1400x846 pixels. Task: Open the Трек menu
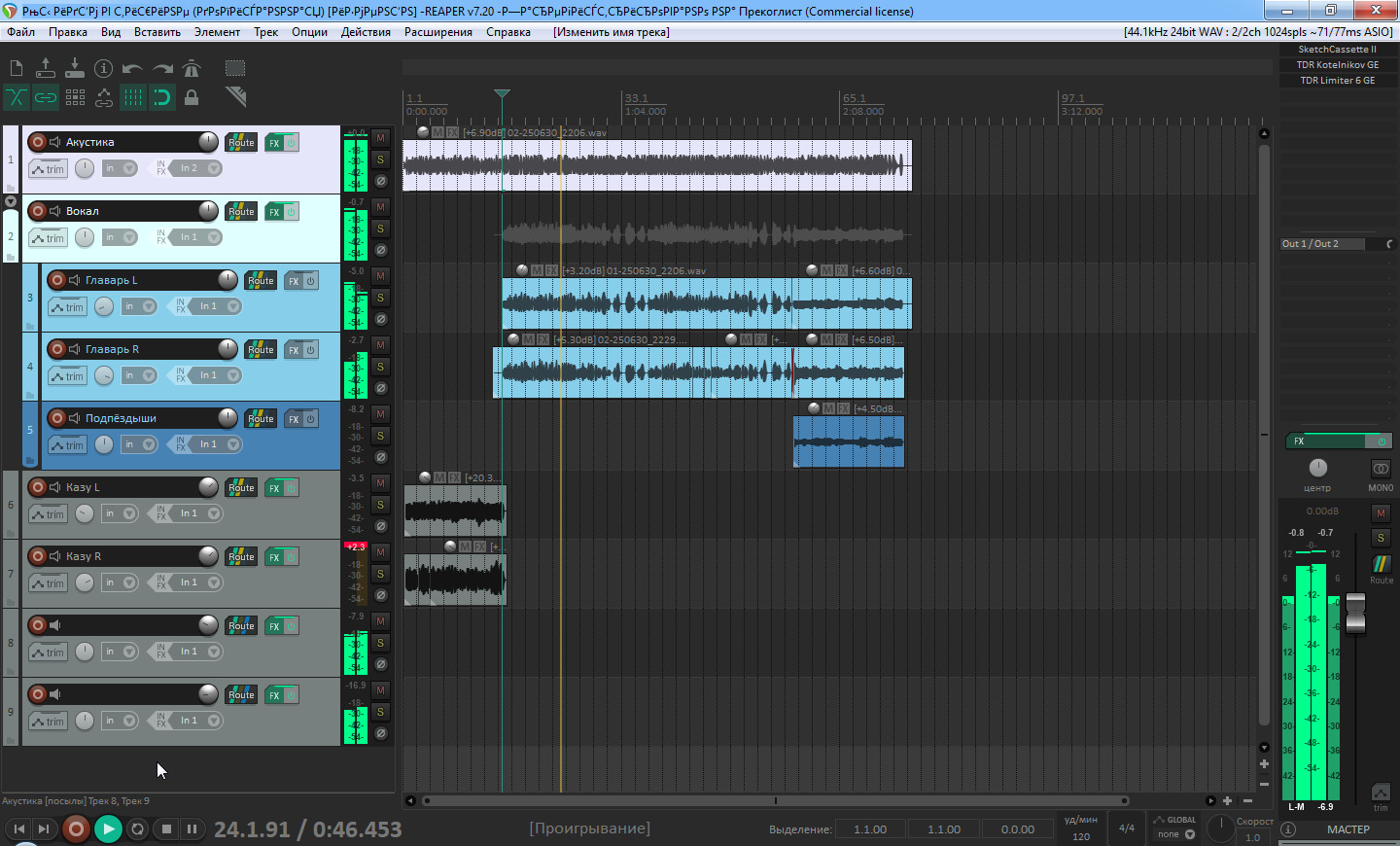[265, 32]
